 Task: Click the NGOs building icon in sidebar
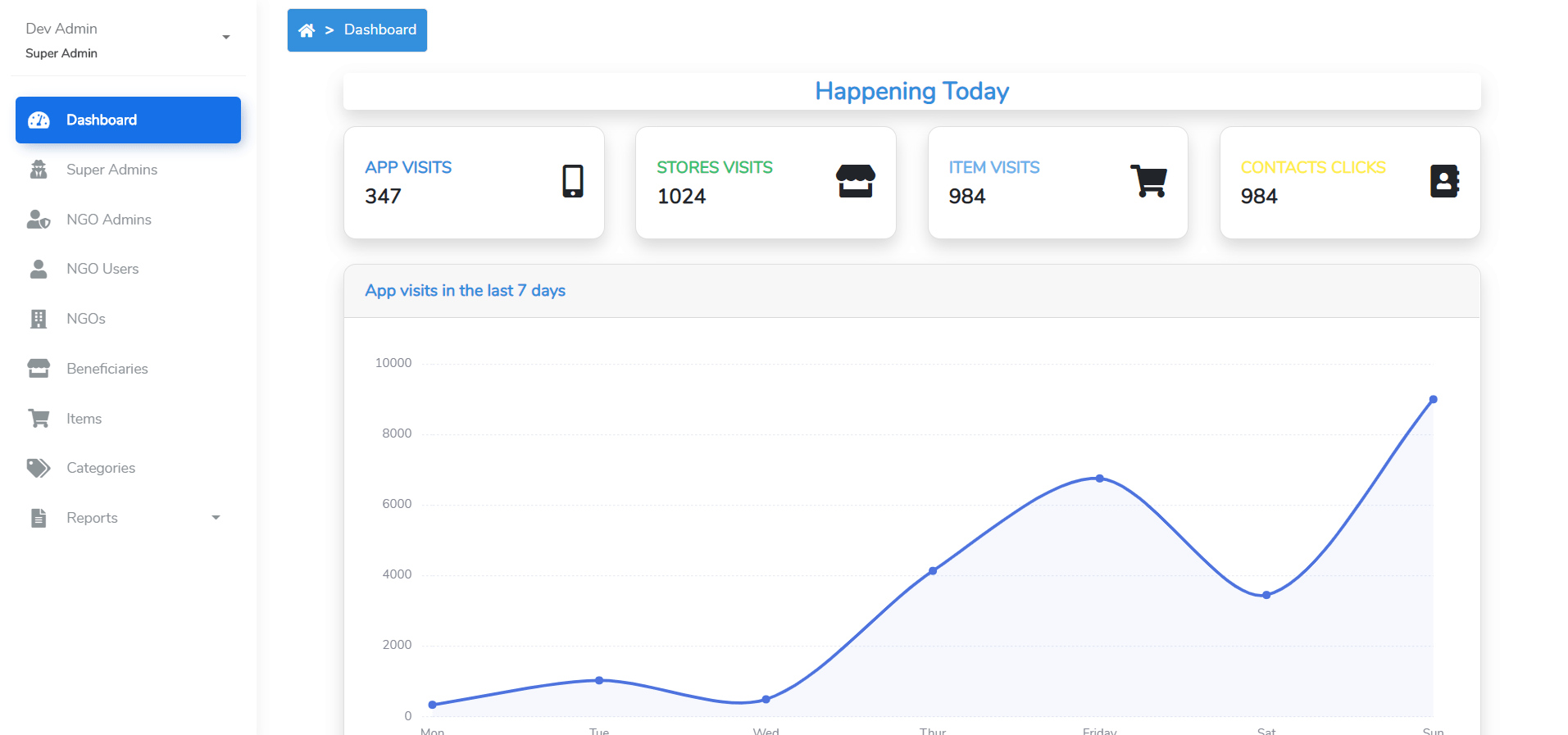39,319
